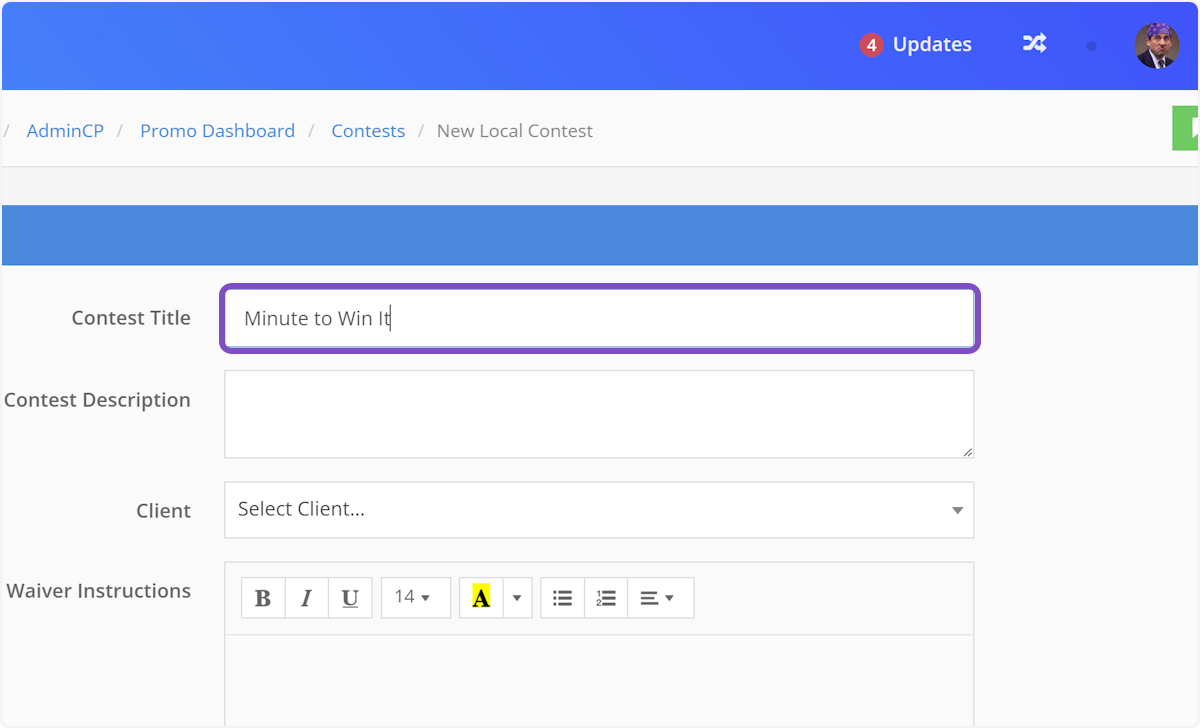Focus the Contest Title input field

(x=598, y=319)
